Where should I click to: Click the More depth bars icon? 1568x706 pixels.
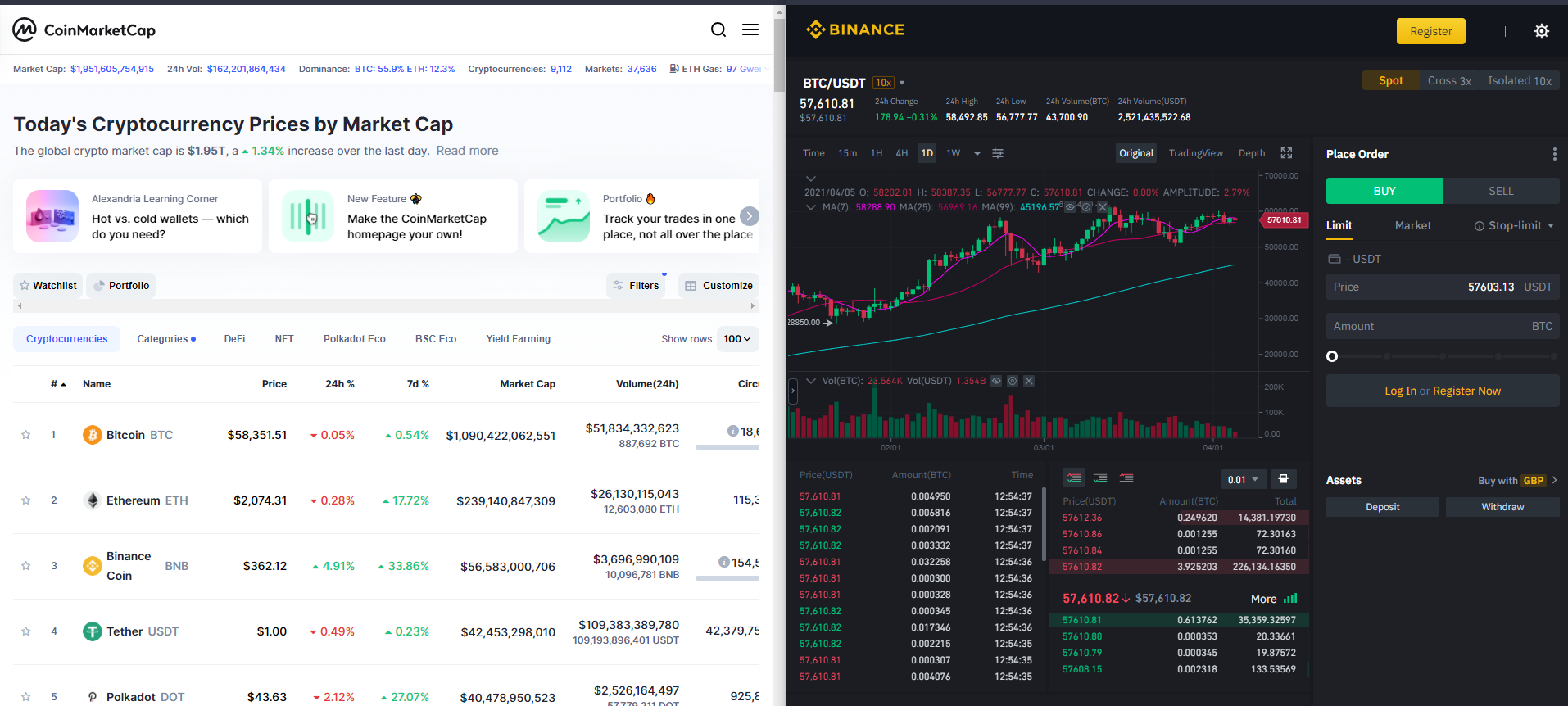tap(1290, 599)
